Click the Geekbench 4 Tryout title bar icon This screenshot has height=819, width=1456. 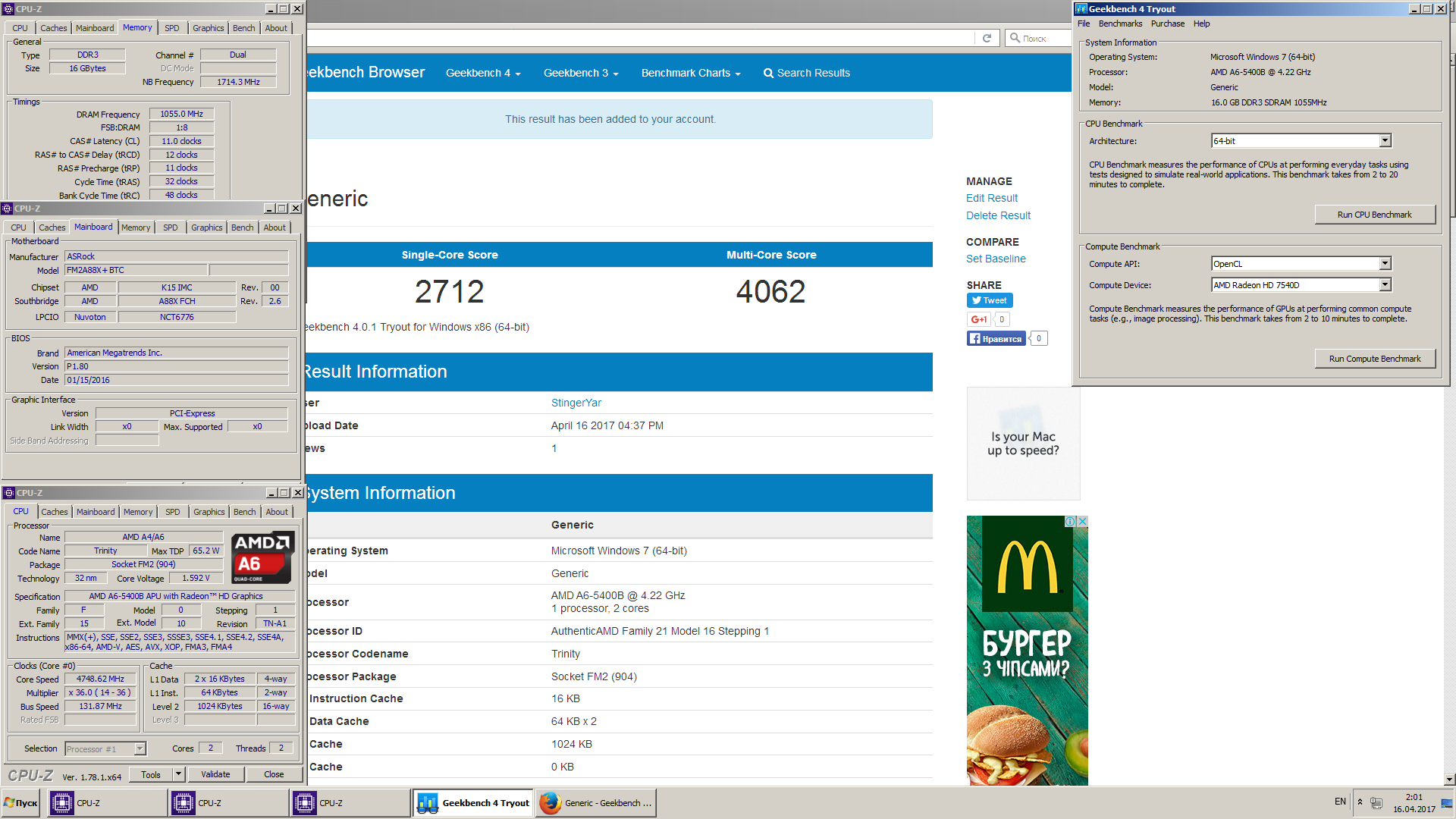pyautogui.click(x=1081, y=9)
